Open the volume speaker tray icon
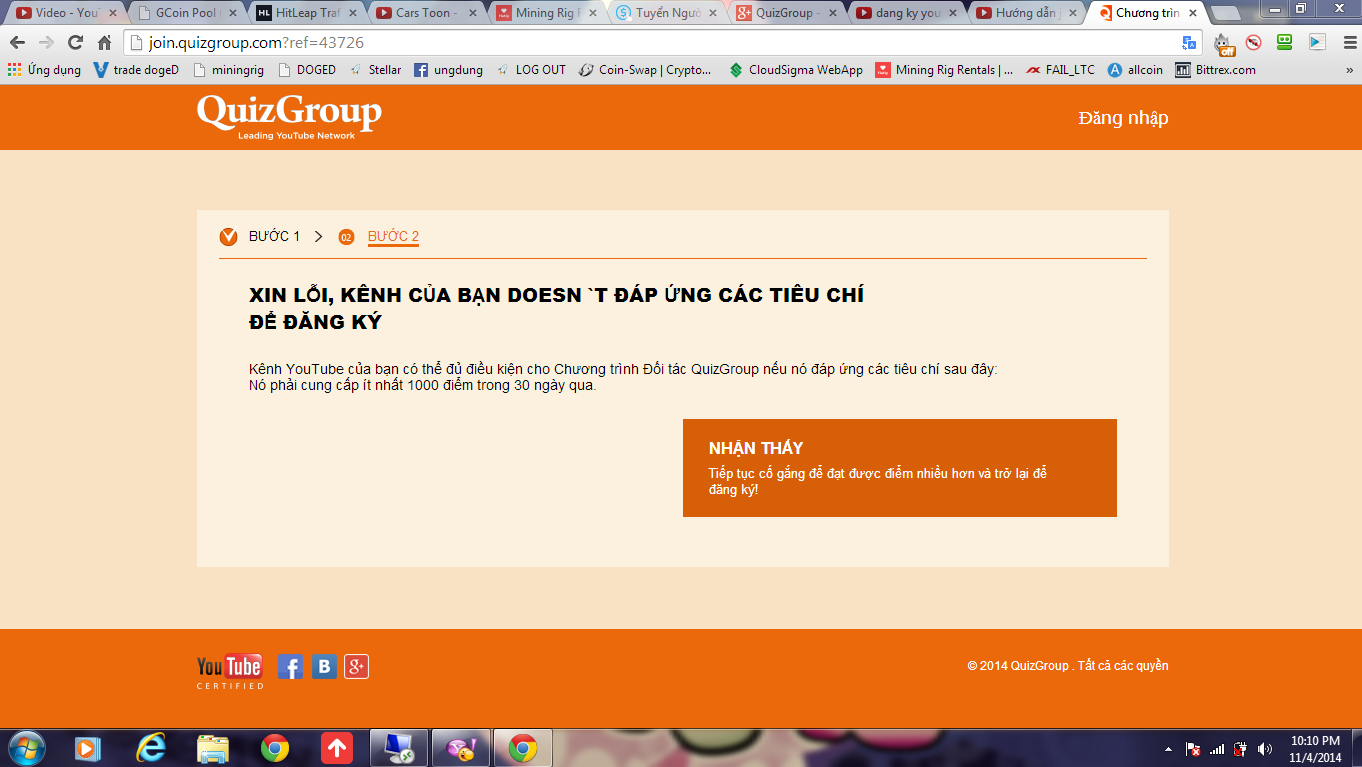1362x767 pixels. pos(1265,749)
